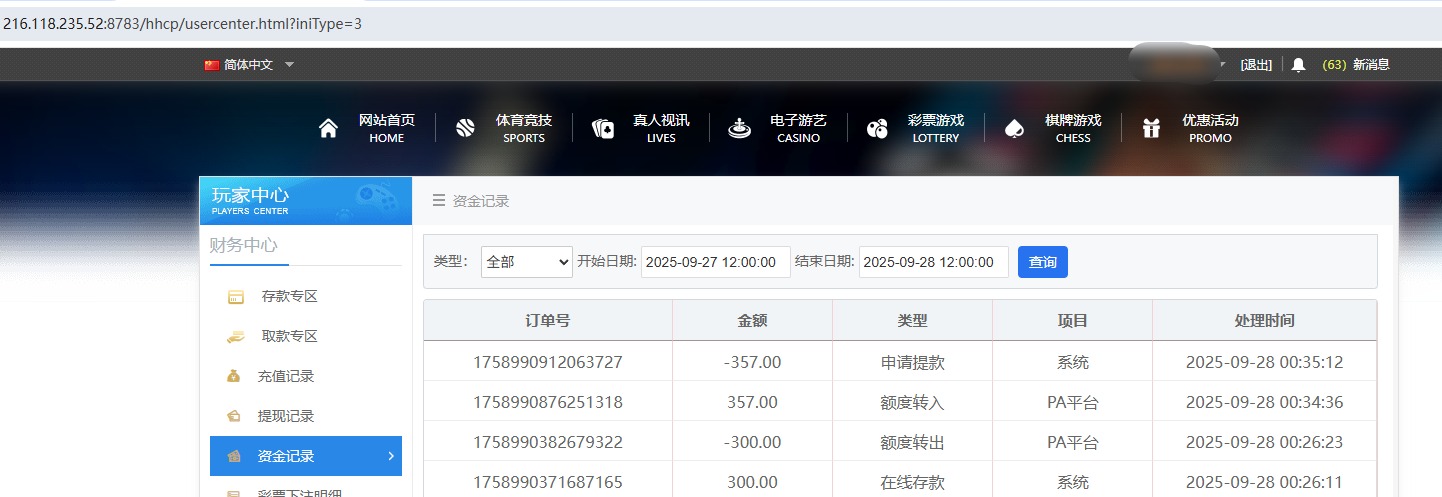
Task: Go to 充值记录 sidebar item
Action: pyautogui.click(x=286, y=376)
